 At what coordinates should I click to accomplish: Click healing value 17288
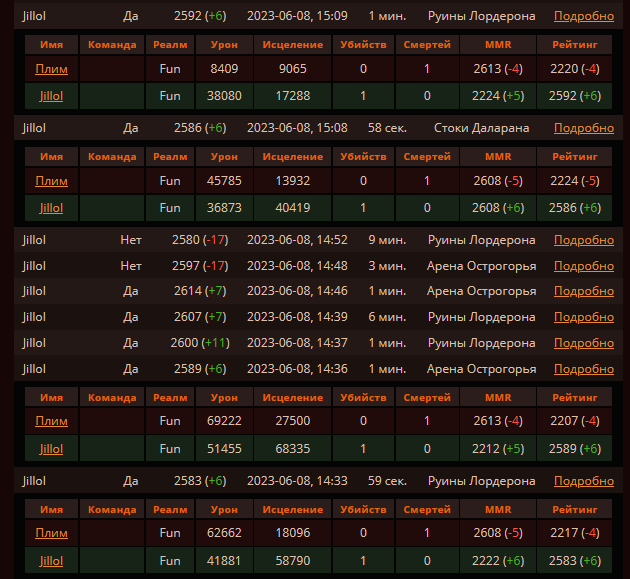click(292, 96)
